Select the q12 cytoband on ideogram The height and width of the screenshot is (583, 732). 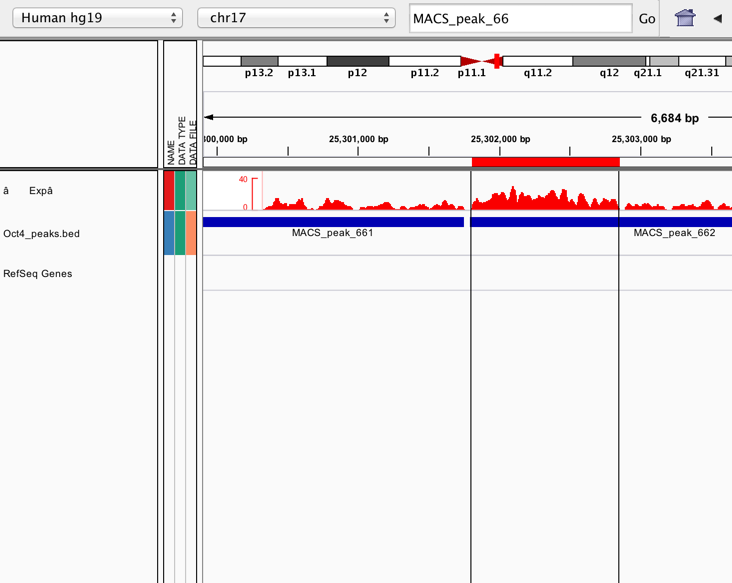[x=609, y=61]
